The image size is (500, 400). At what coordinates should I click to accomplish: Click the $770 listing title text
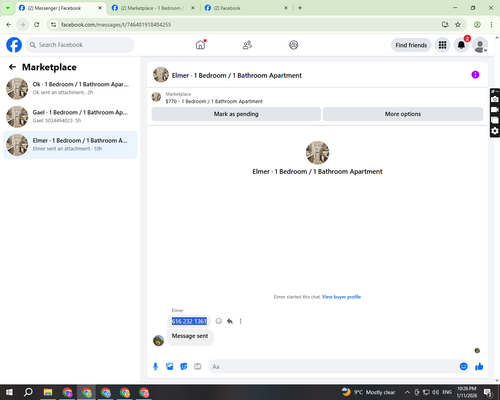[x=214, y=101]
